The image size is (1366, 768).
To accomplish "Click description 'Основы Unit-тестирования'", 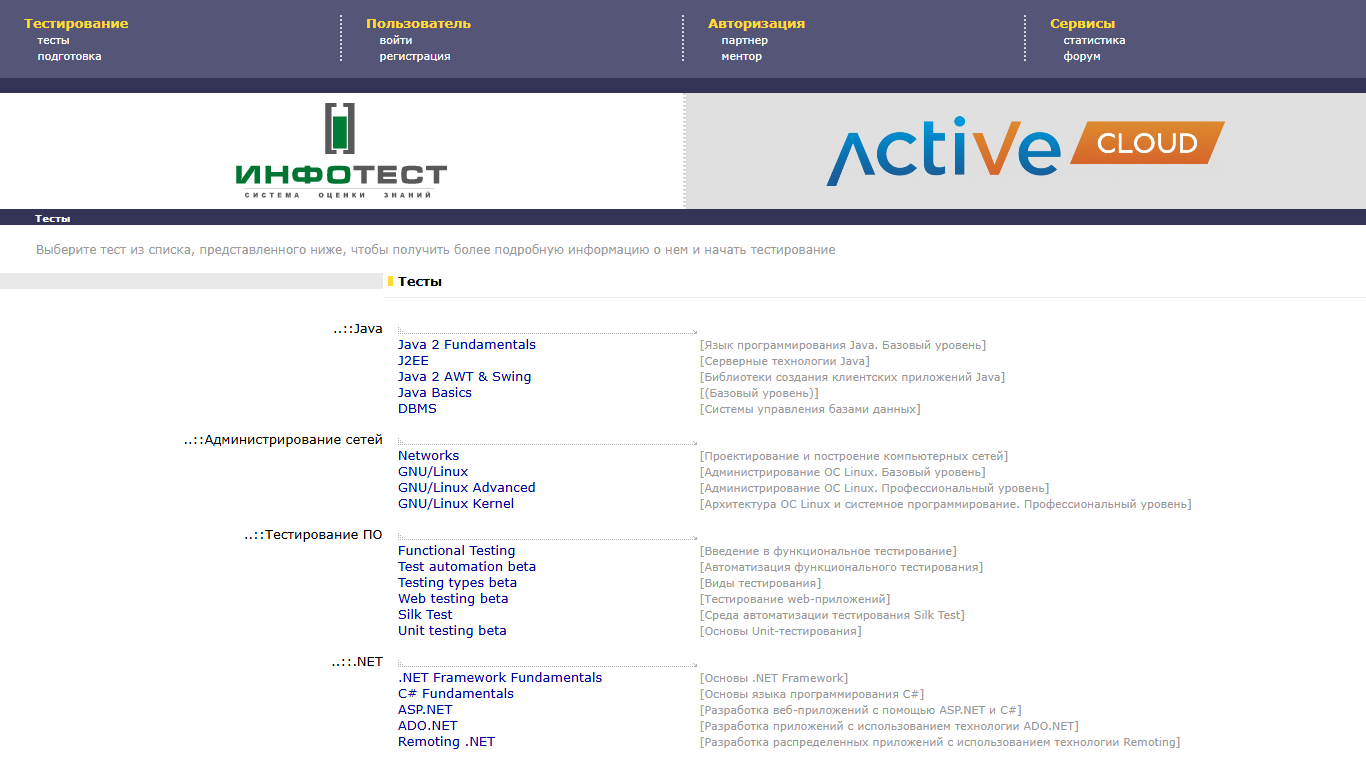I will (780, 632).
